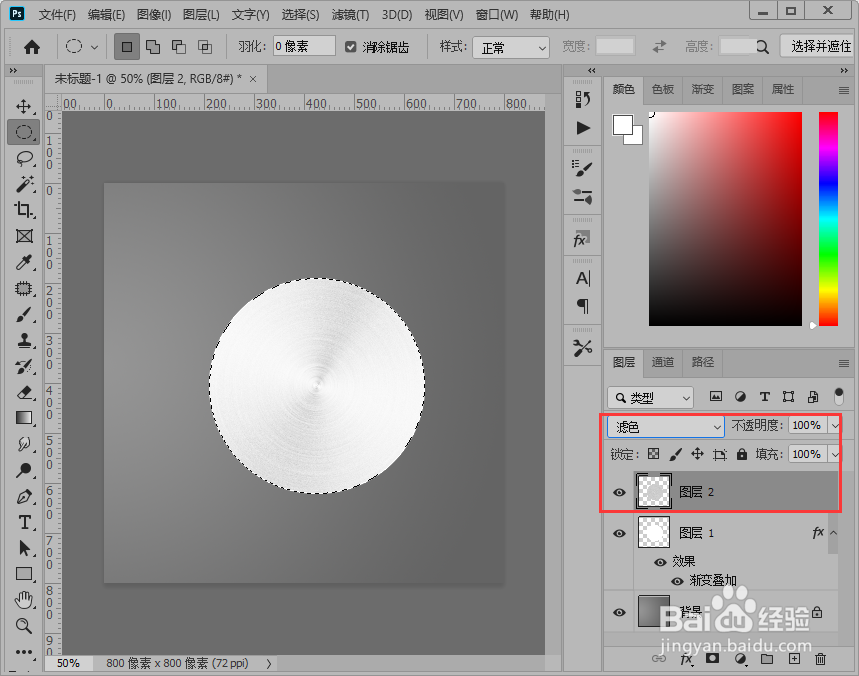Select the Clone Stamp tool
The image size is (859, 676).
point(24,340)
